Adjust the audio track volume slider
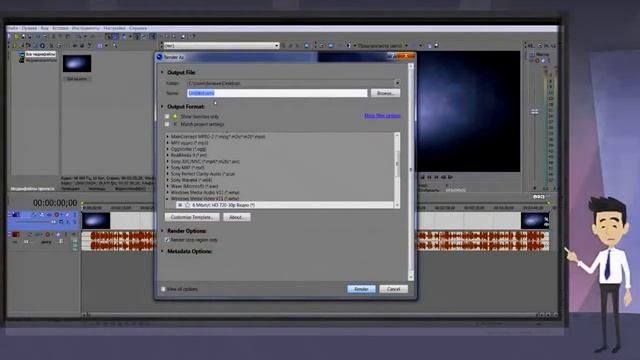This screenshot has height=360, width=640. pyautogui.click(x=26, y=242)
